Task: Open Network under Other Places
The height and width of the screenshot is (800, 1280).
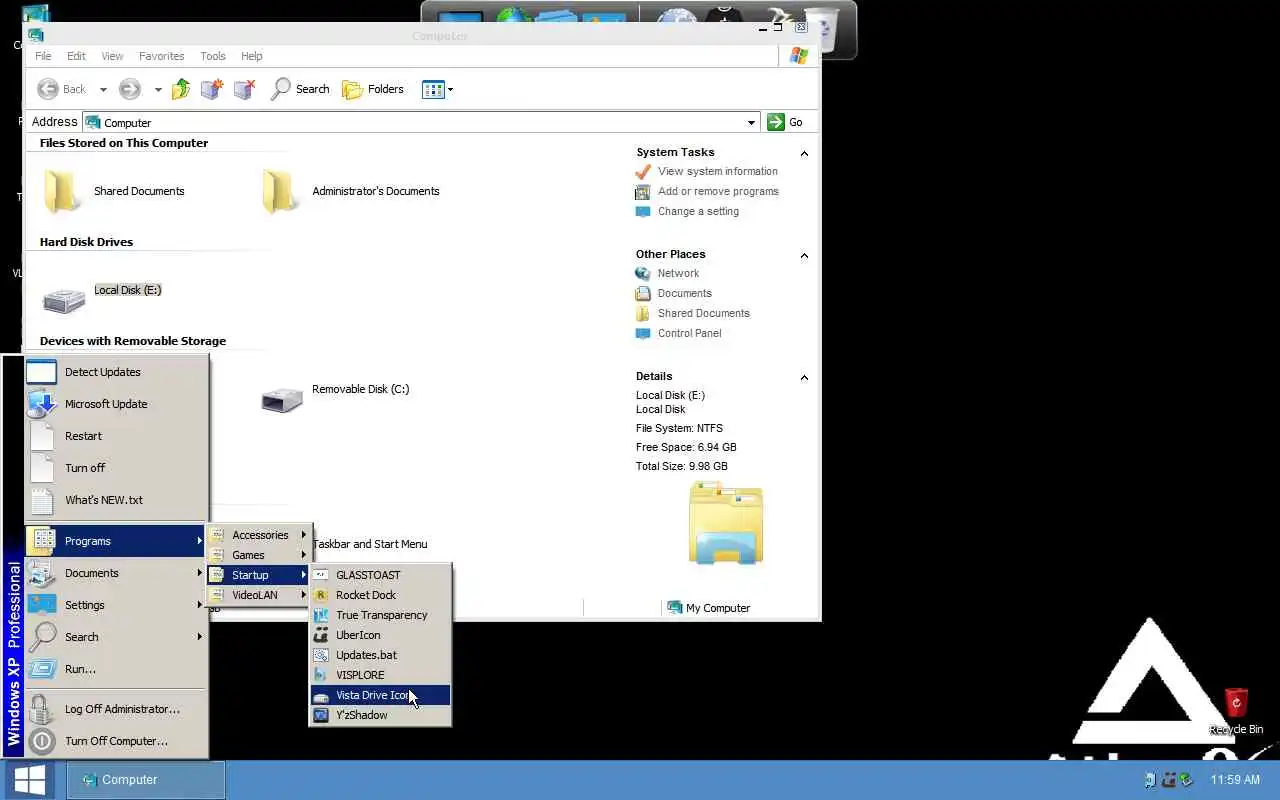Action: [x=678, y=273]
